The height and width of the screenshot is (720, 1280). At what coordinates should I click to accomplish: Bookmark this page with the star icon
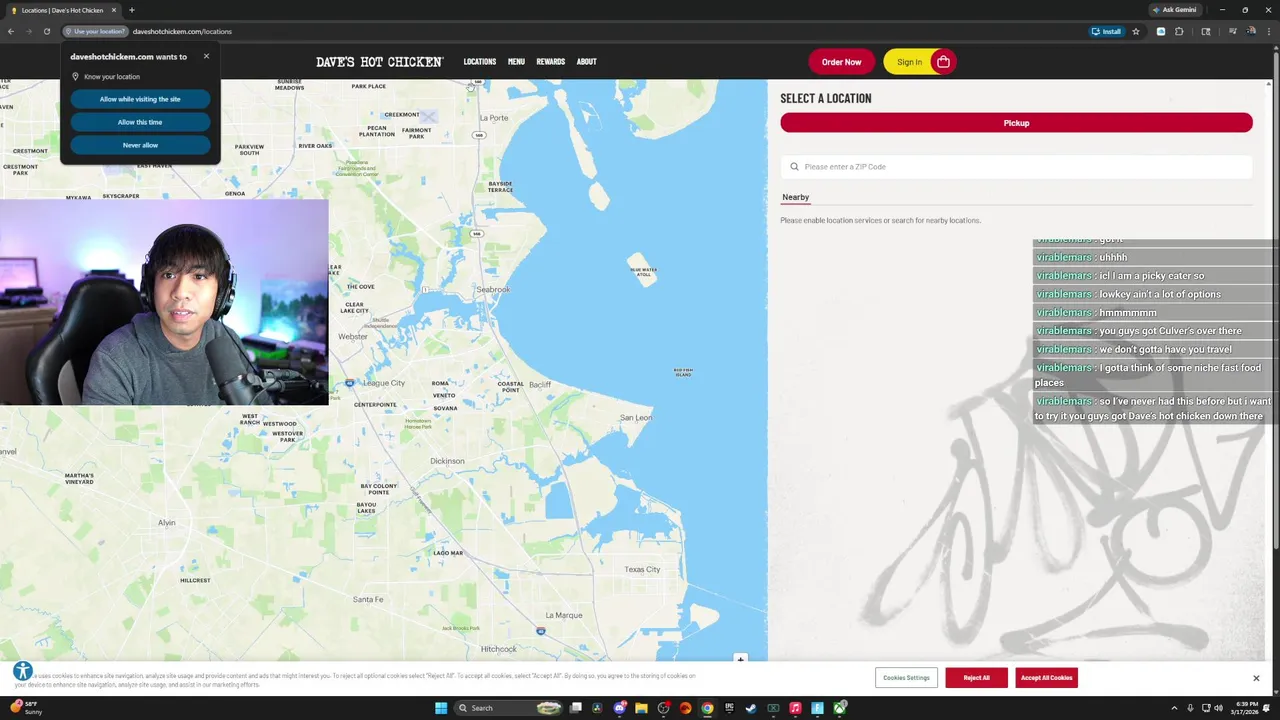[x=1135, y=31]
